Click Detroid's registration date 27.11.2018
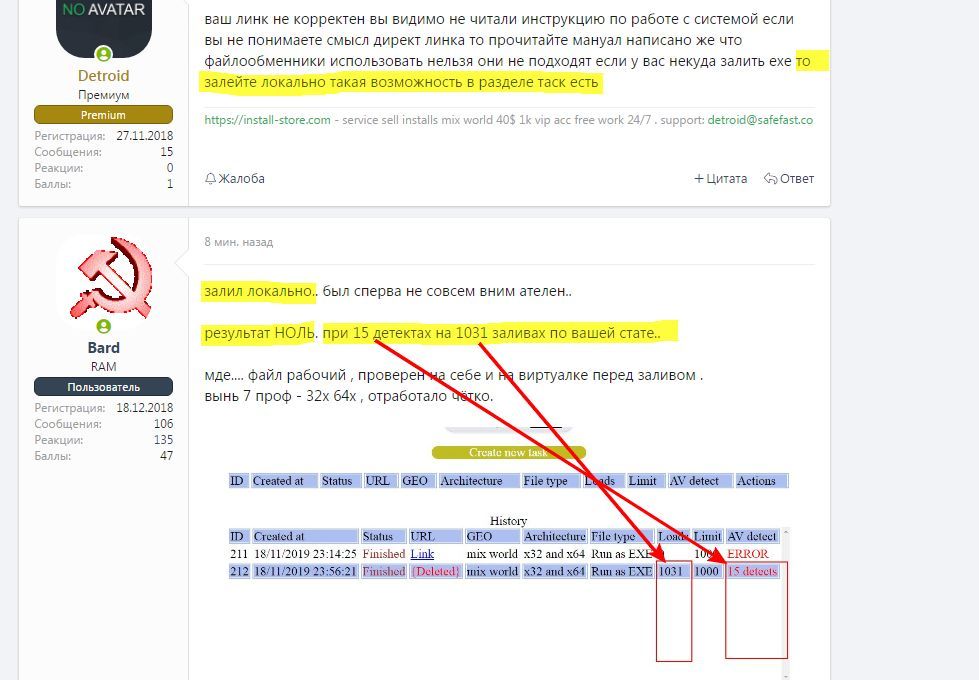The width and height of the screenshot is (979, 680). [x=145, y=136]
